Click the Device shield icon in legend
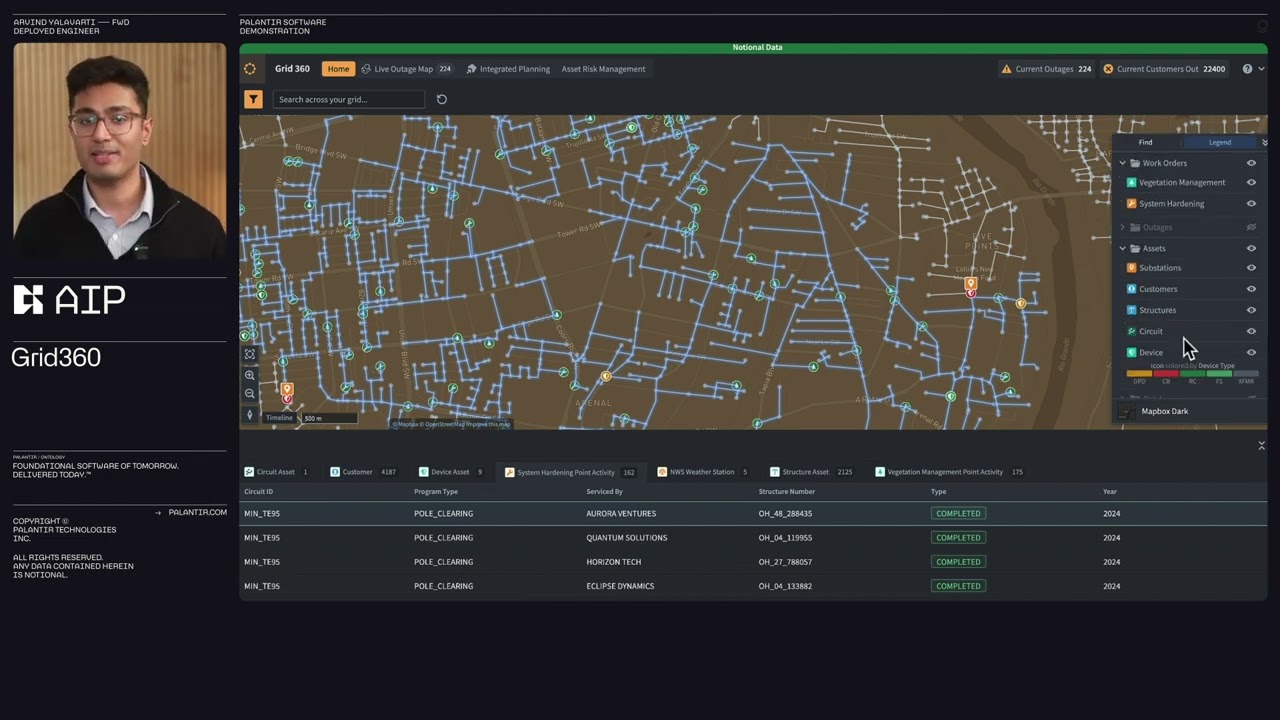Viewport: 1280px width, 720px height. [x=1131, y=352]
